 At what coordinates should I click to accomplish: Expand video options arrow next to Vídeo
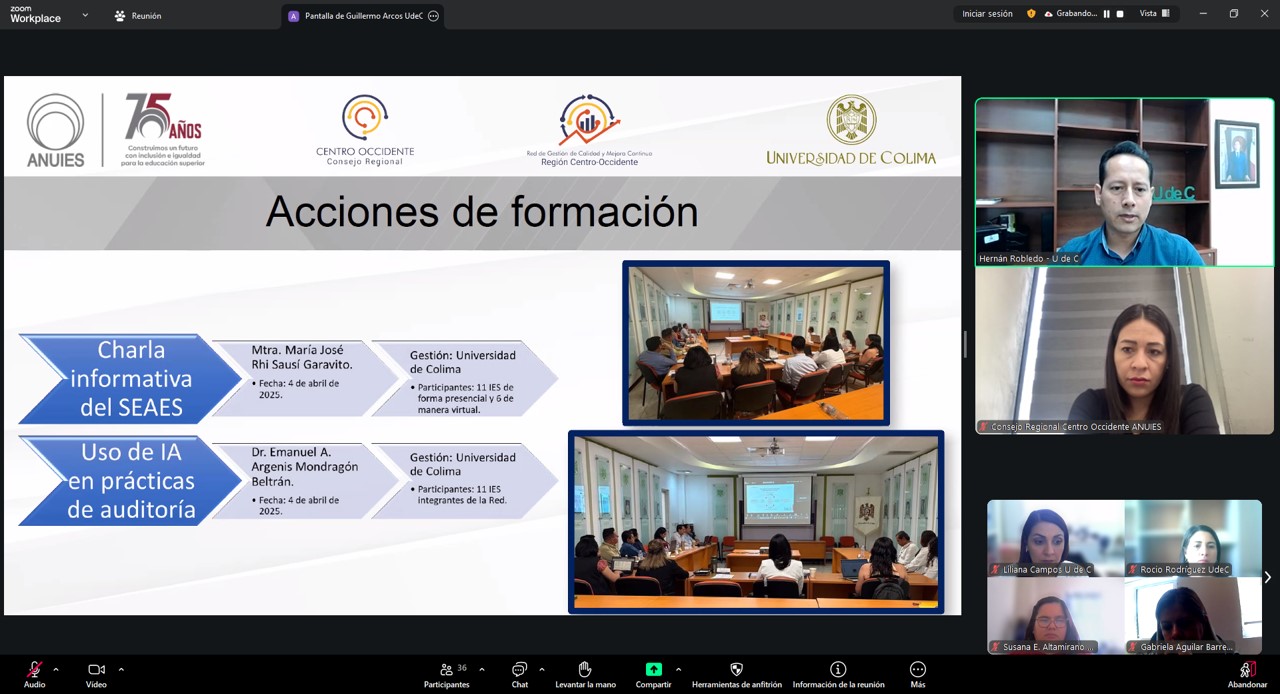point(121,669)
